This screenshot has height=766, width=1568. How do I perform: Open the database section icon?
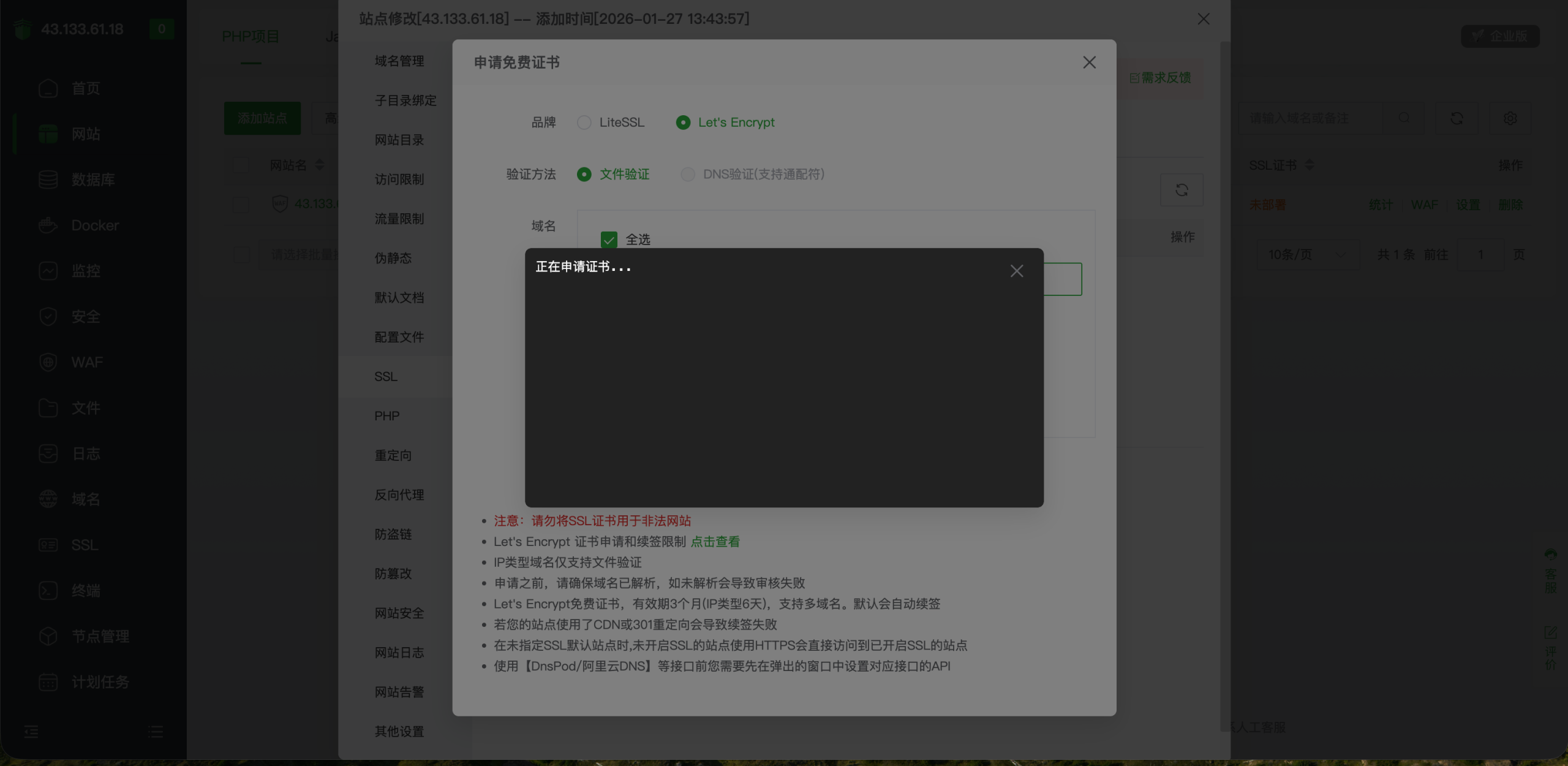click(48, 180)
